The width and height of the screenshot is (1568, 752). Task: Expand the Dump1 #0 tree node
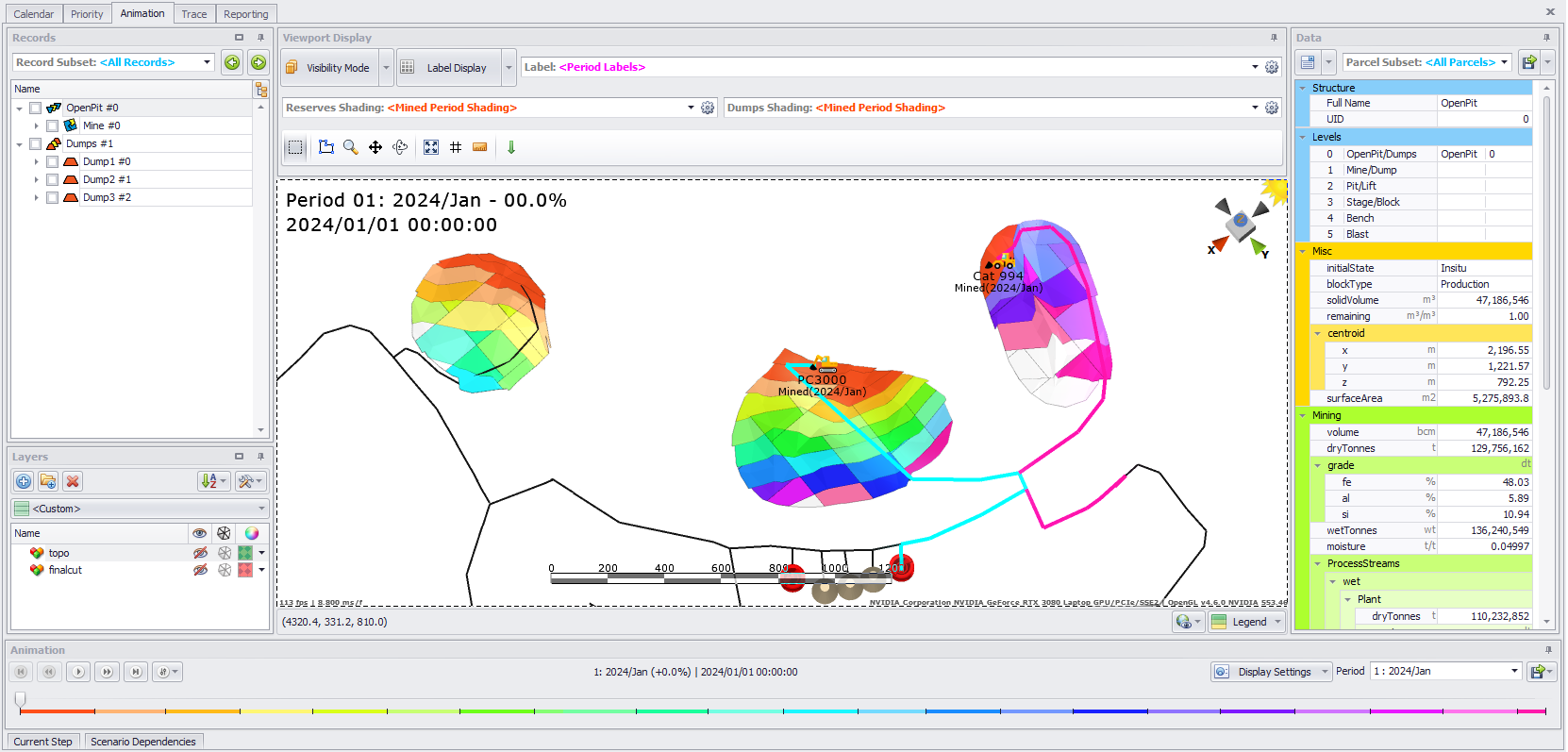[37, 161]
